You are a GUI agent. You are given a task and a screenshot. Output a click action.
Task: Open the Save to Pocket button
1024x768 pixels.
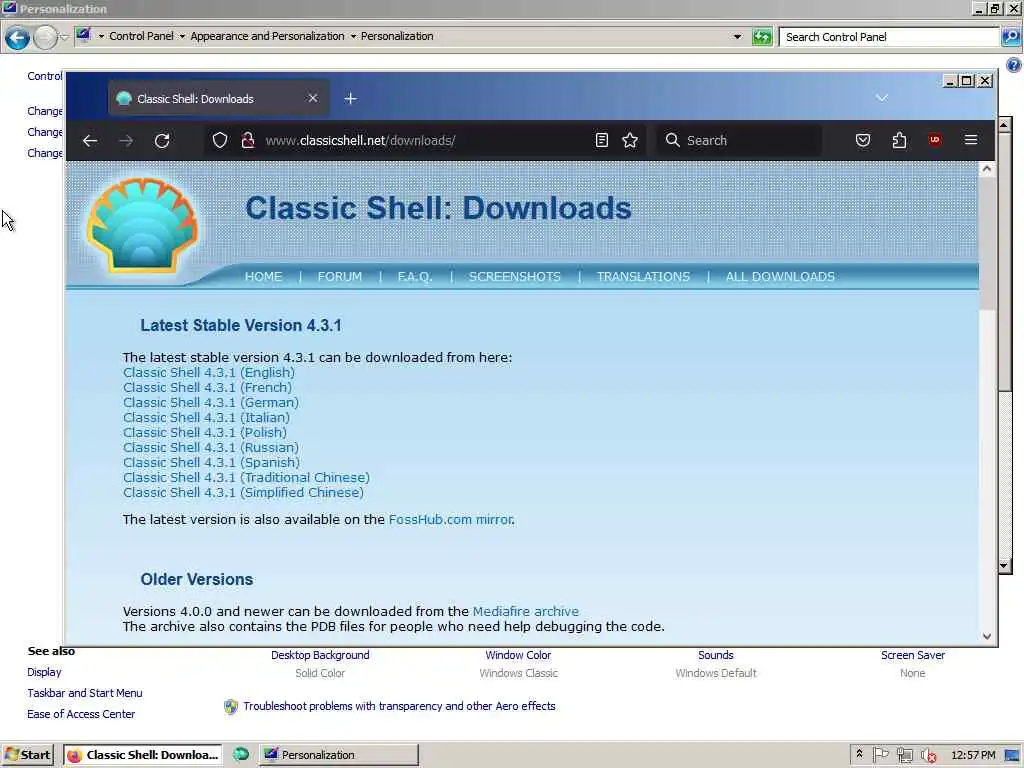863,140
